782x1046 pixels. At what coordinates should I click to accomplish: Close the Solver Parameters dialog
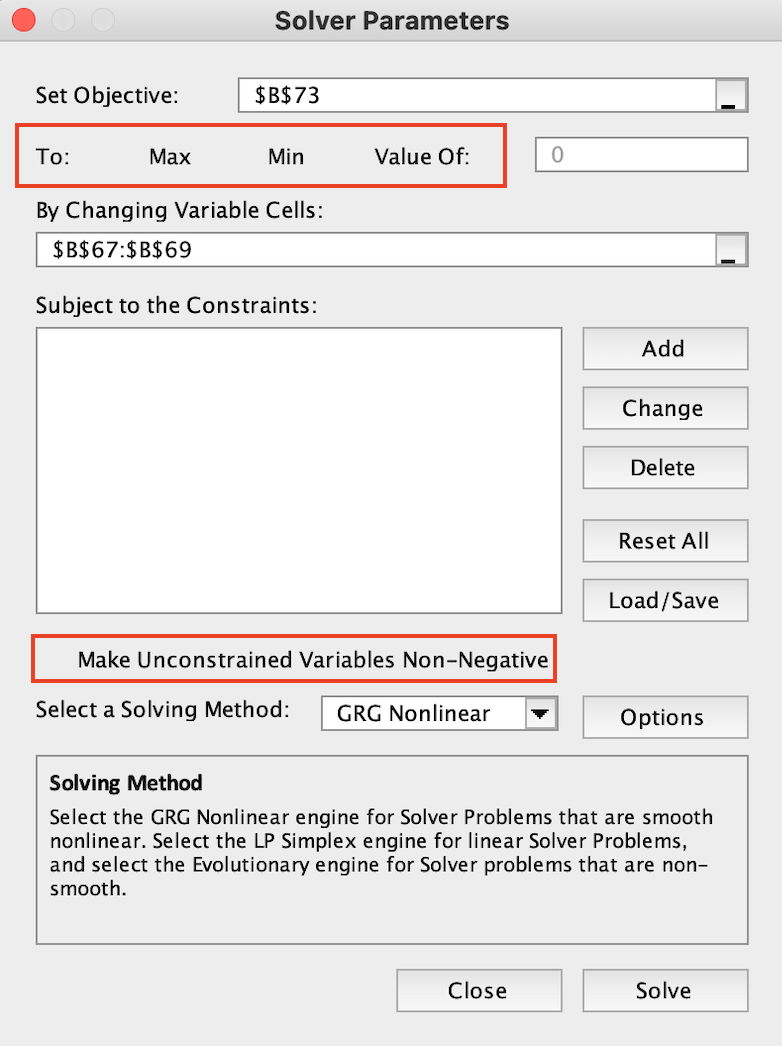478,990
